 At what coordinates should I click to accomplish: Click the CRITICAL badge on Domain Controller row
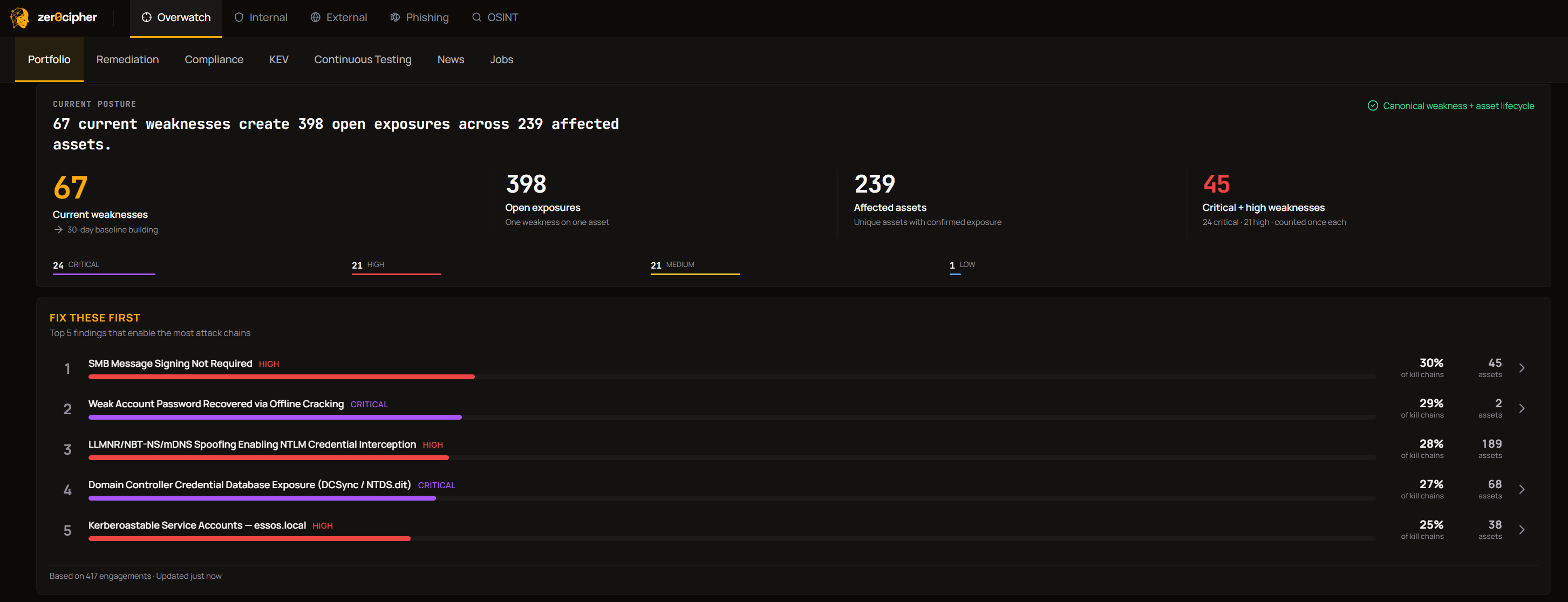pyautogui.click(x=437, y=485)
